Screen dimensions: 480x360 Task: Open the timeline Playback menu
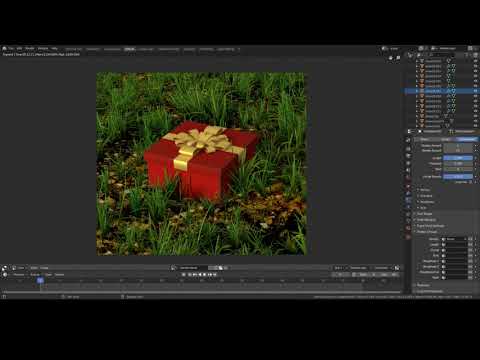click(x=19, y=275)
